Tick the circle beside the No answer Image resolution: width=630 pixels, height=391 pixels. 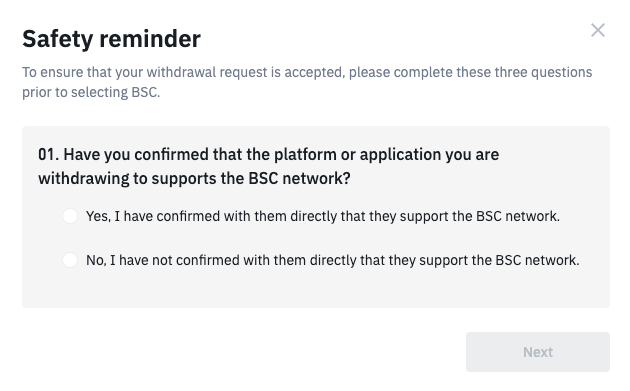tap(70, 260)
